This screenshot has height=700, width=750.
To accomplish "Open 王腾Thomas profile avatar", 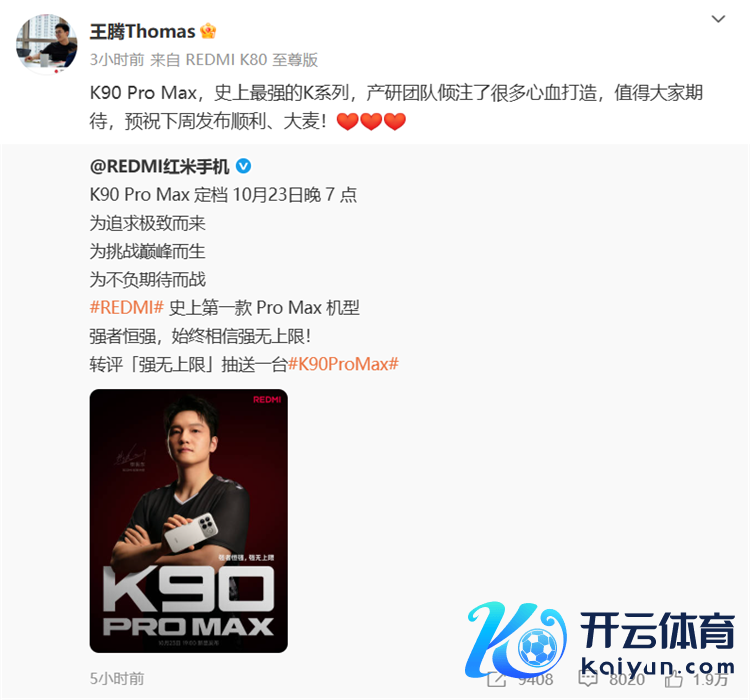I will [46, 44].
